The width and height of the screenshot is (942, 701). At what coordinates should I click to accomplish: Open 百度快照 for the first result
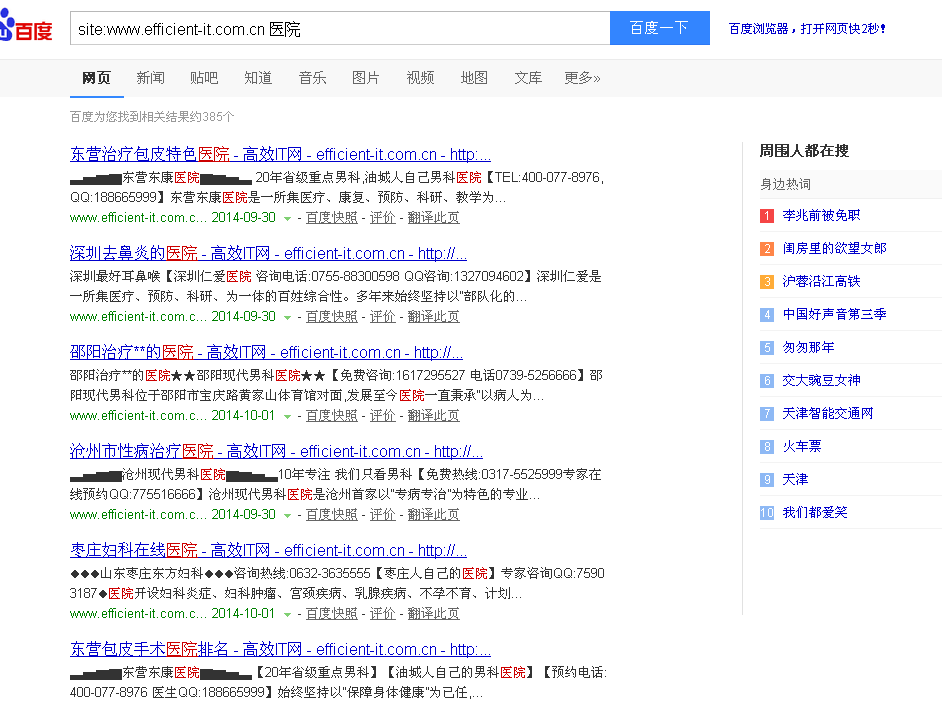[331, 217]
